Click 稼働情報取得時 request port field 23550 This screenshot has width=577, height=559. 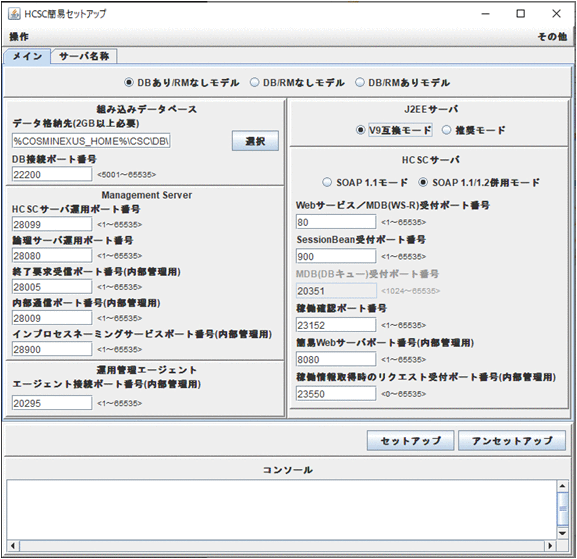coord(336,394)
